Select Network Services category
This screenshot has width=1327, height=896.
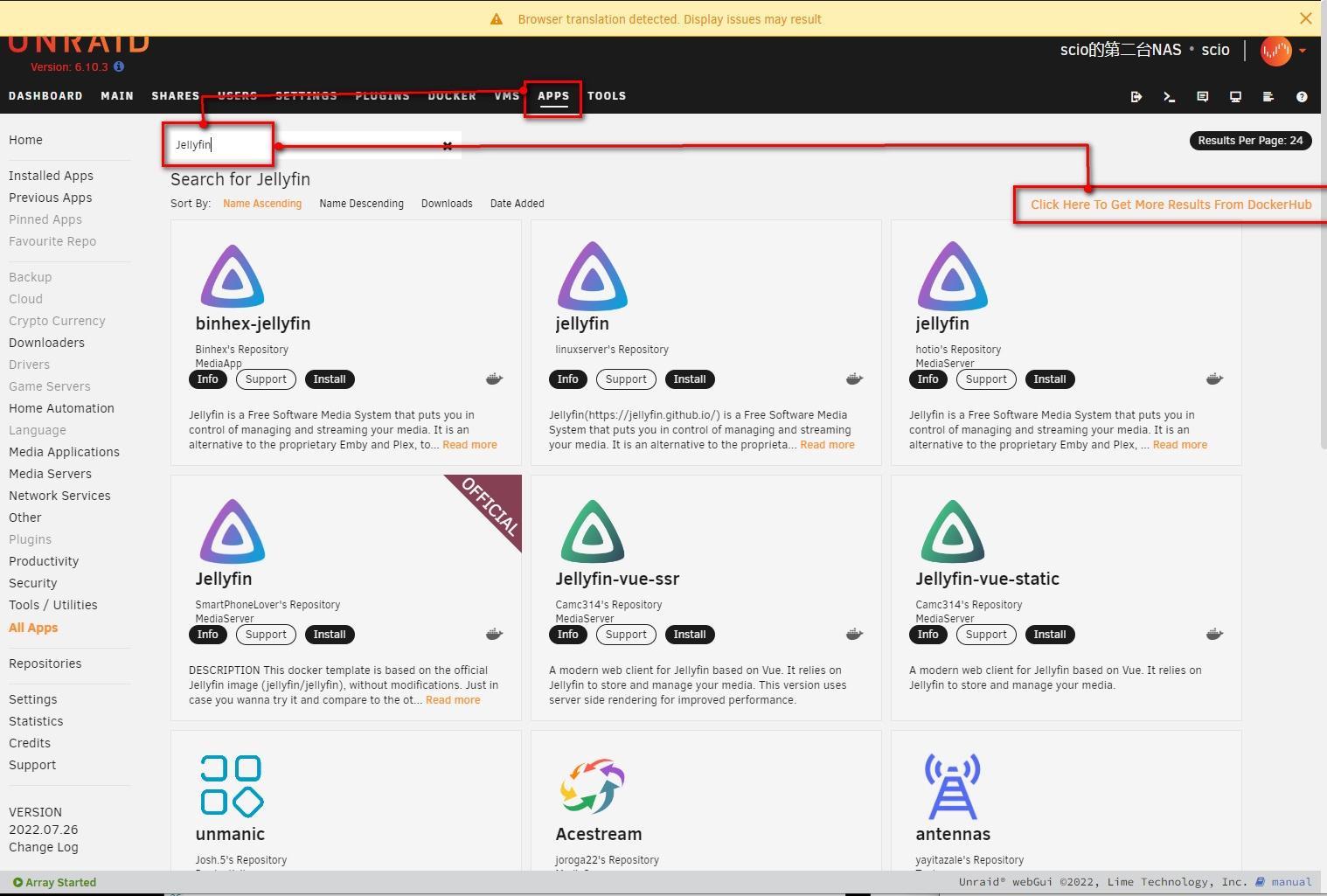pos(59,496)
